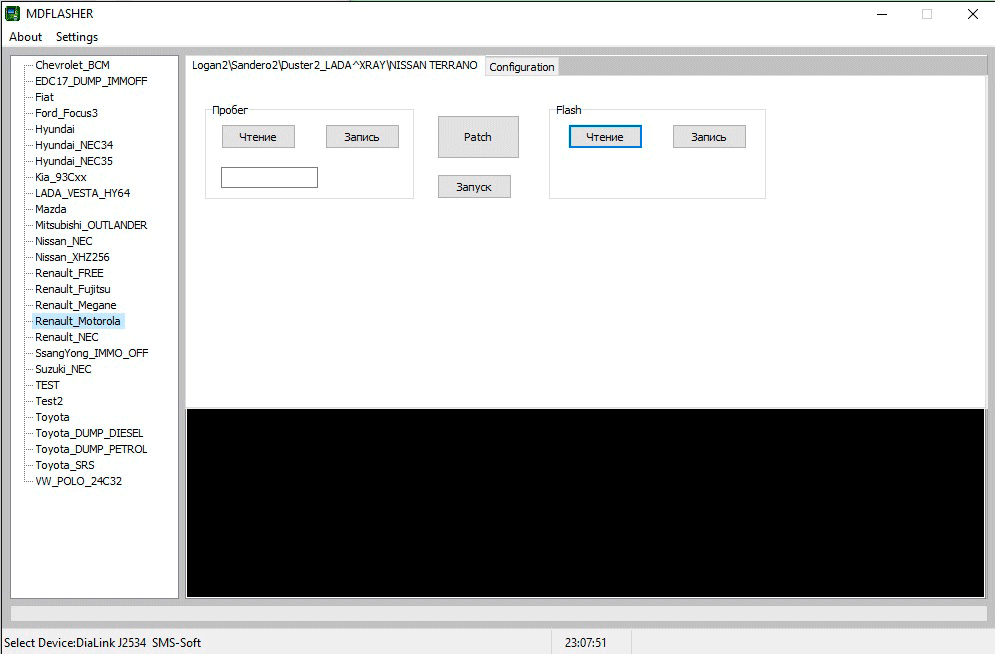Screen dimensions: 998x654
Task: Select EDC17_DUMP_IMMOFF tree entry
Action: coord(91,81)
